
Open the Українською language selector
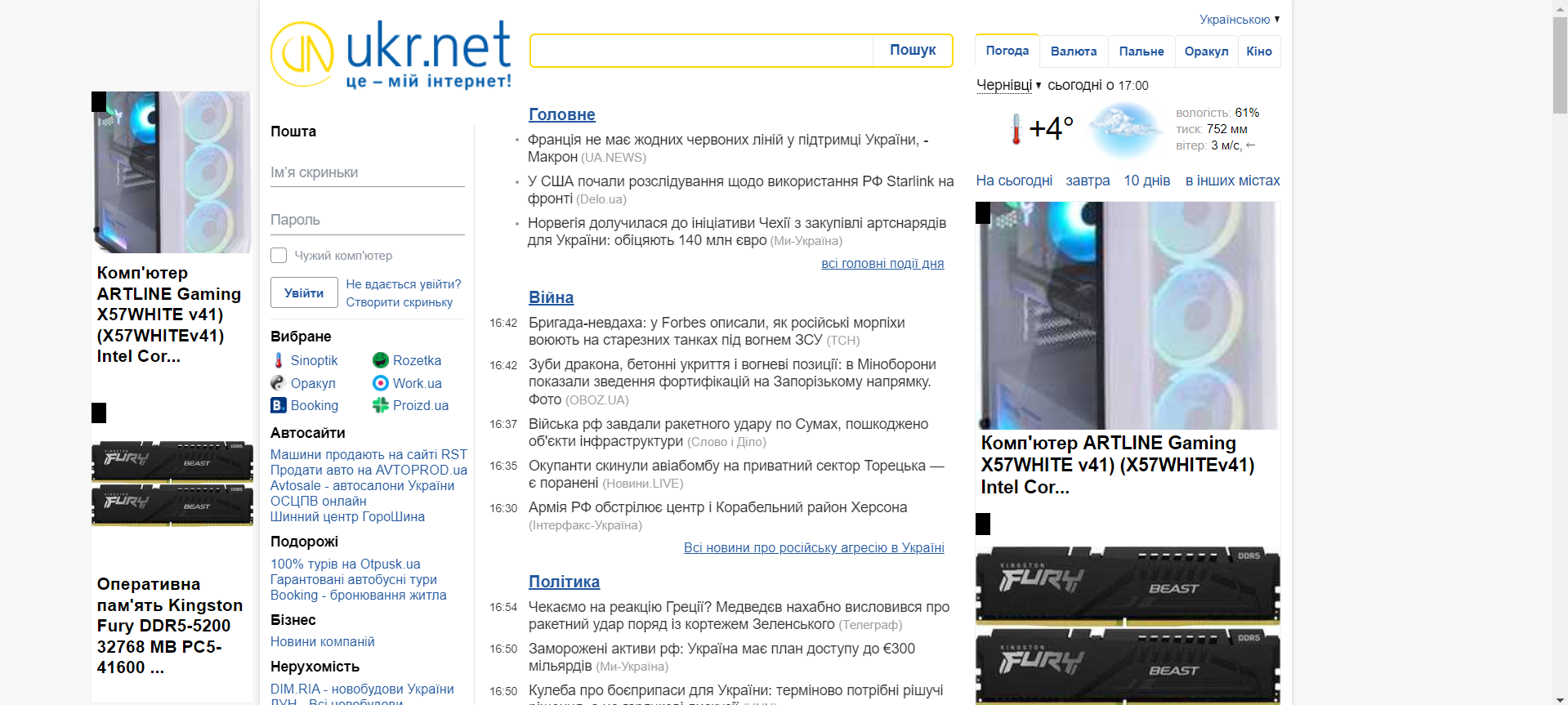(1239, 20)
